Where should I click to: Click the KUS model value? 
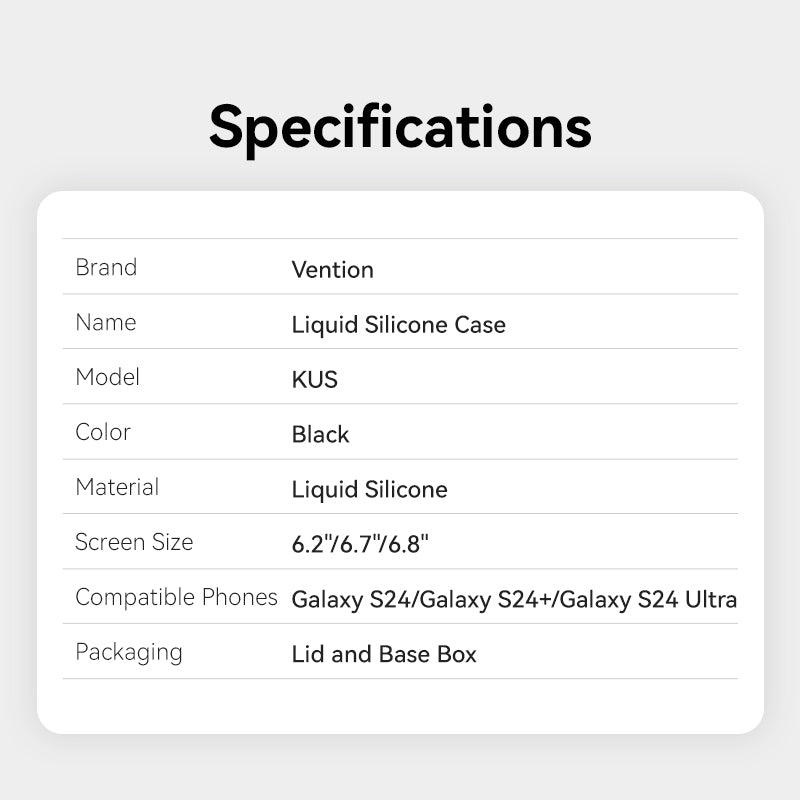click(x=314, y=380)
